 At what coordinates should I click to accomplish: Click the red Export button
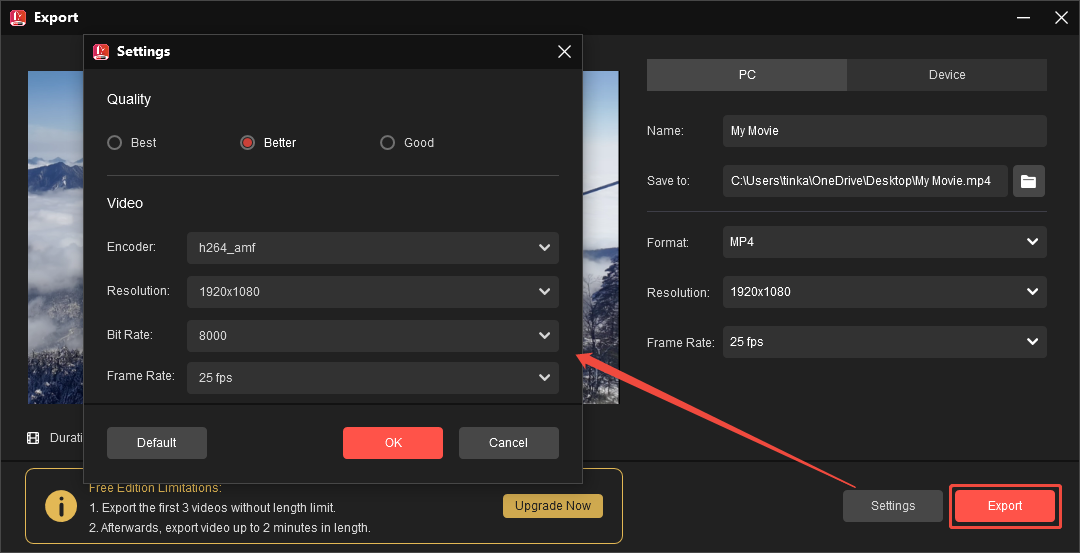coord(1005,505)
